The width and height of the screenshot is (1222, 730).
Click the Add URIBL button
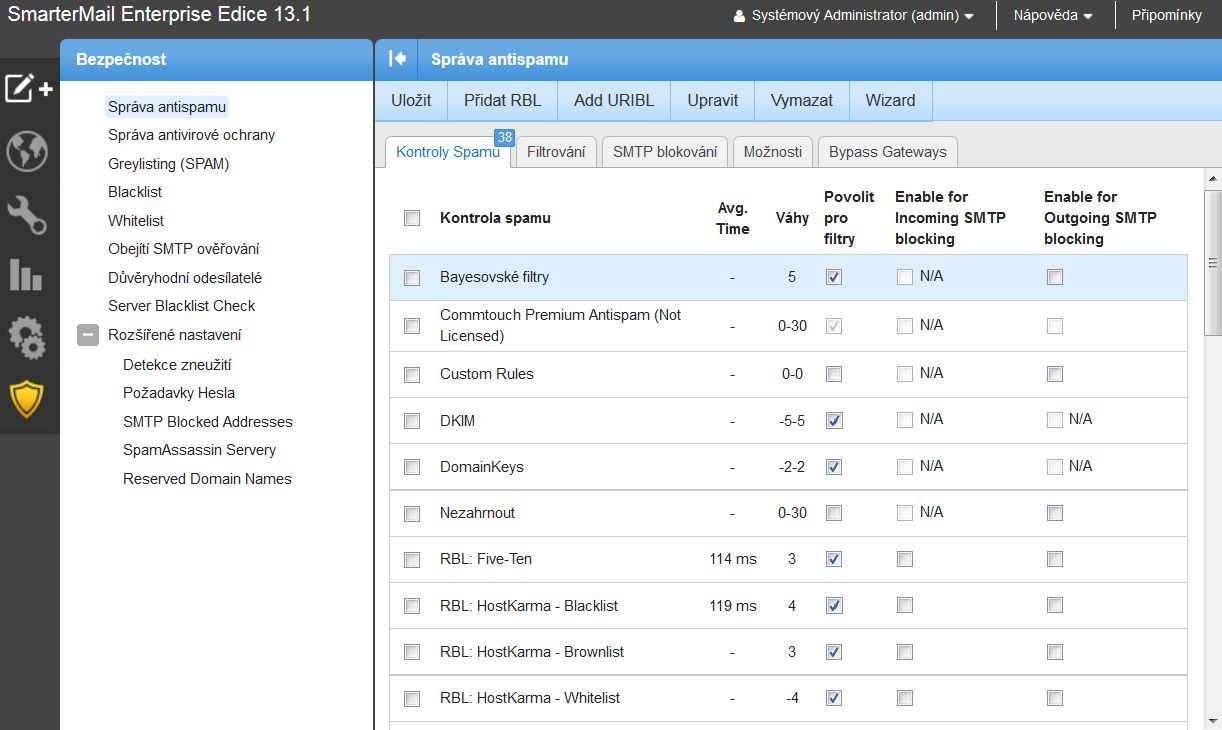point(614,100)
